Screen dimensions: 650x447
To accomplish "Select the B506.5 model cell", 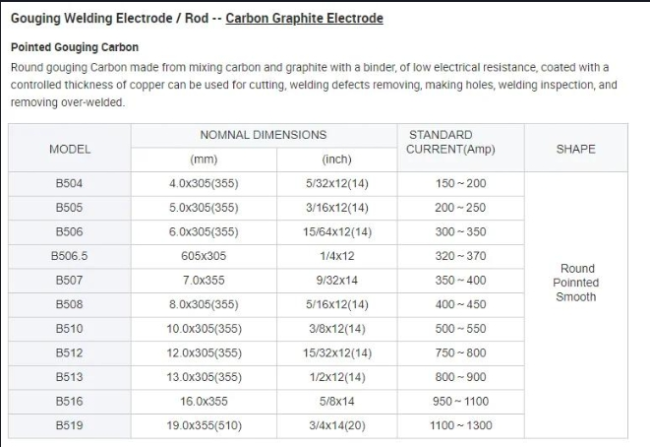I will [70, 256].
